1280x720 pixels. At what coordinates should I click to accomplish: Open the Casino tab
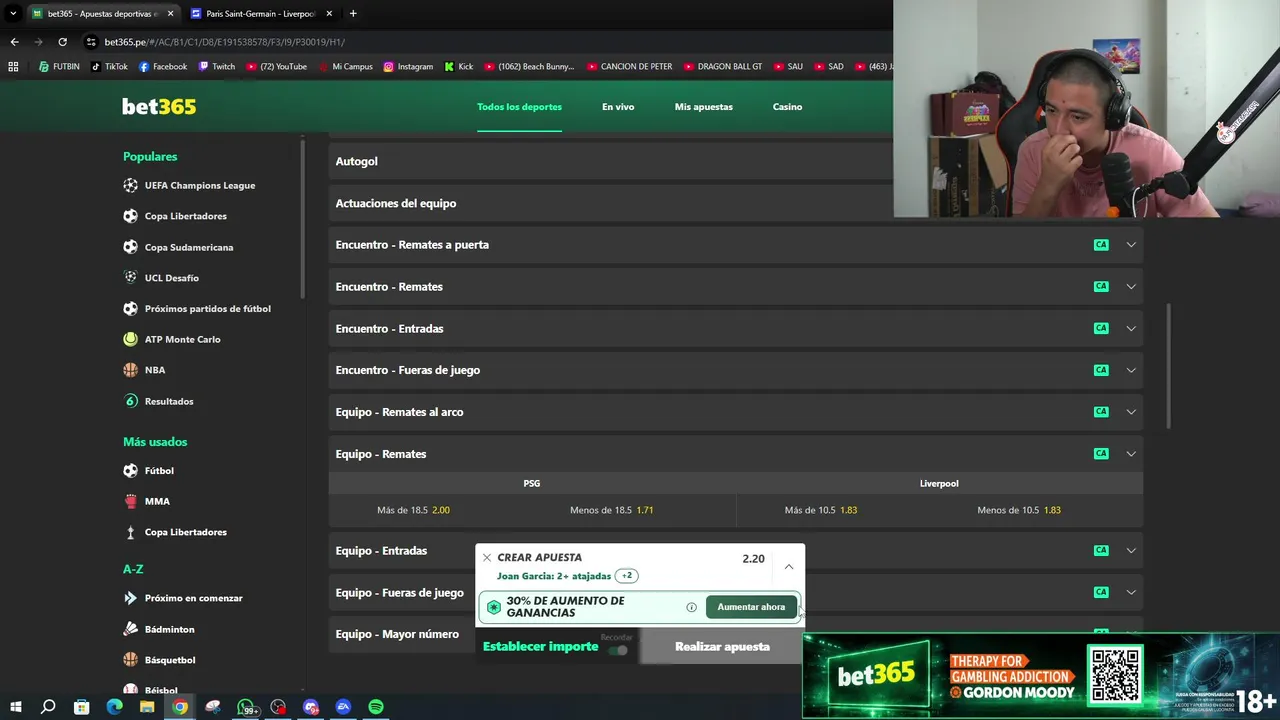pyautogui.click(x=787, y=107)
